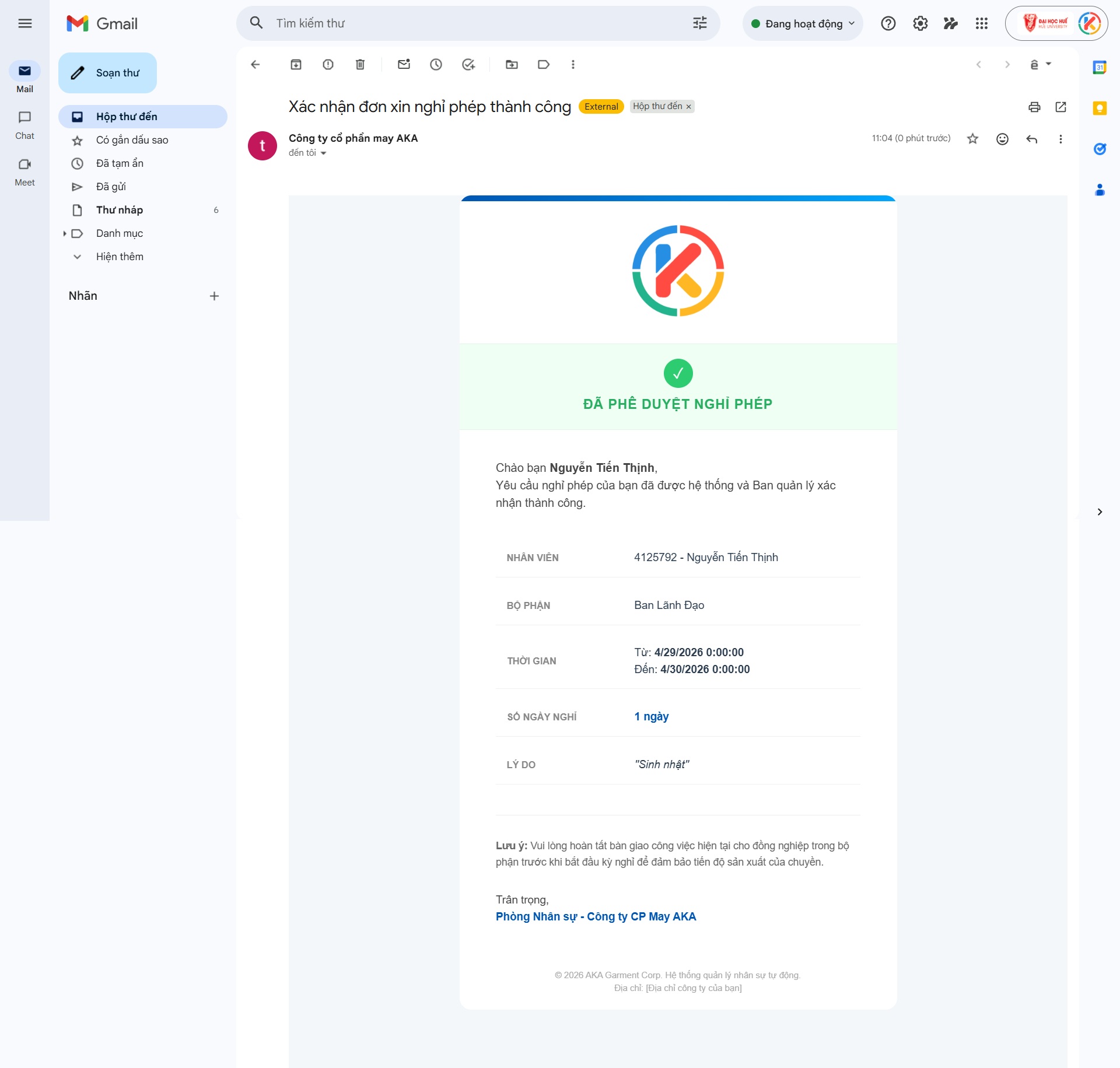Mark the email as unread
This screenshot has width=1120, height=1068.
click(x=404, y=65)
